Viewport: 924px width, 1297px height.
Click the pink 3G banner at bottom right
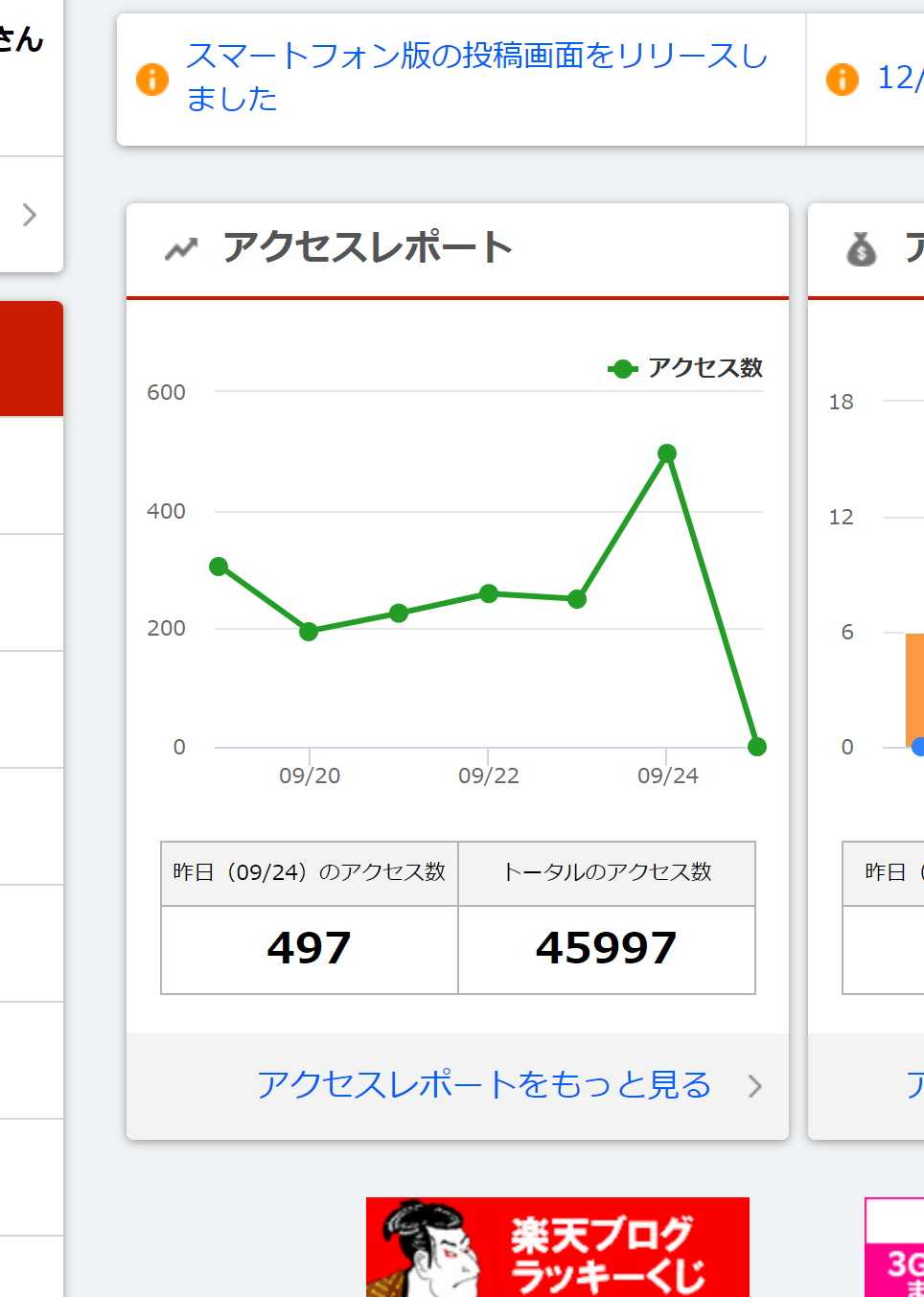point(894,1247)
